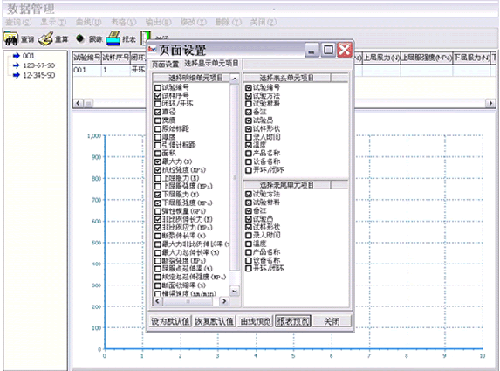Click the 曲线预览 button
500x371 pixels.
255,321
